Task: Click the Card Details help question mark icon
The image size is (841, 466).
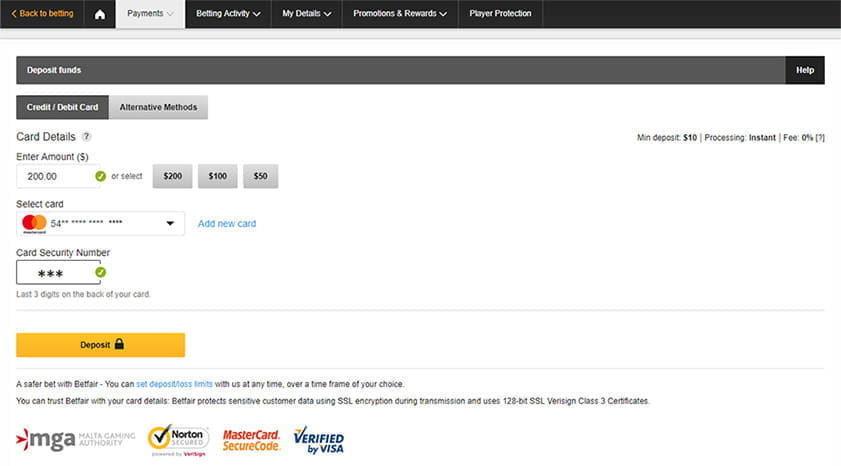Action: coord(86,137)
